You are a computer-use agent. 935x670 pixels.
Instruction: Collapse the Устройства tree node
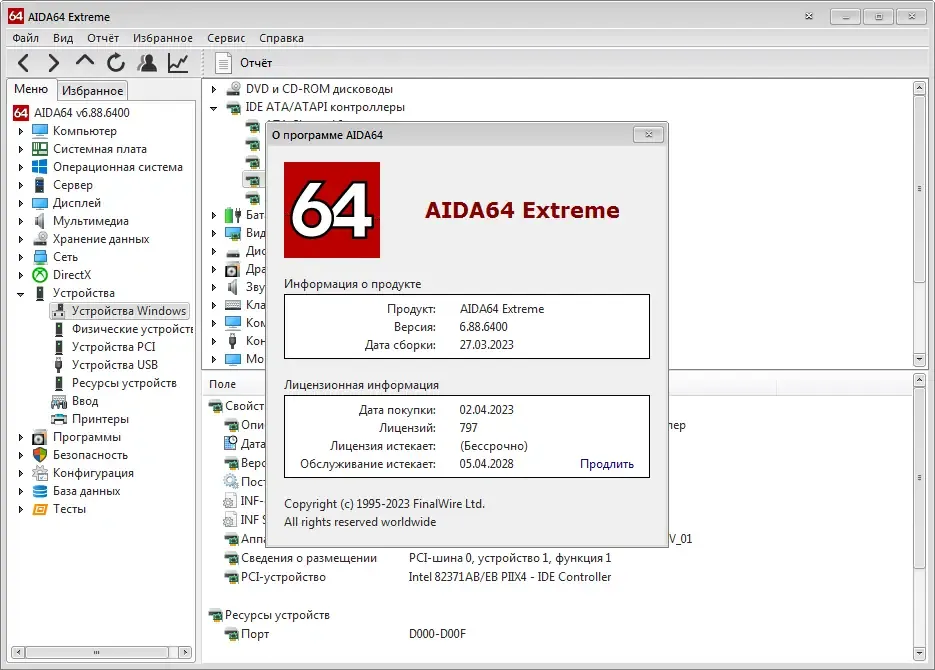point(21,293)
